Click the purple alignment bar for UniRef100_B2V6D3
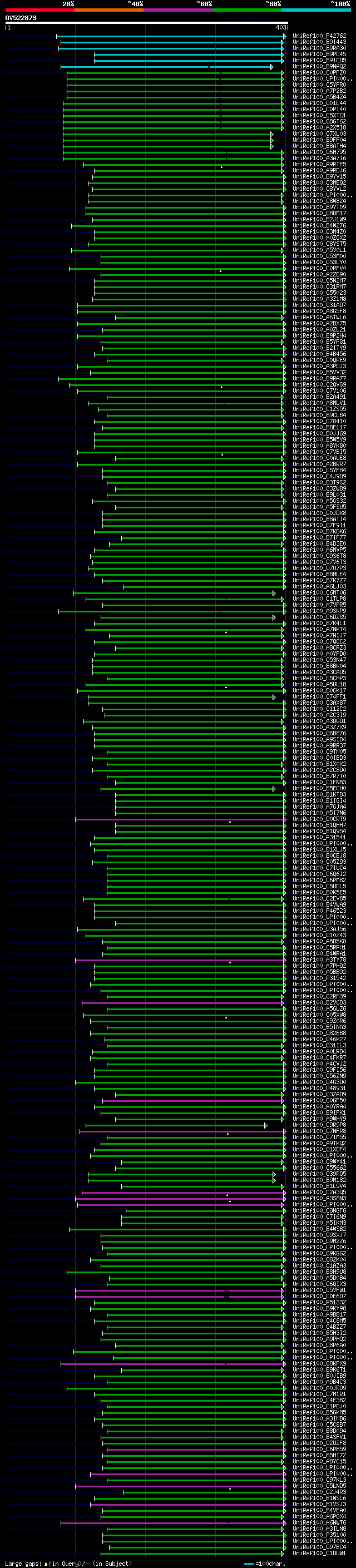The width and height of the screenshot is (356, 1568). 182,1002
